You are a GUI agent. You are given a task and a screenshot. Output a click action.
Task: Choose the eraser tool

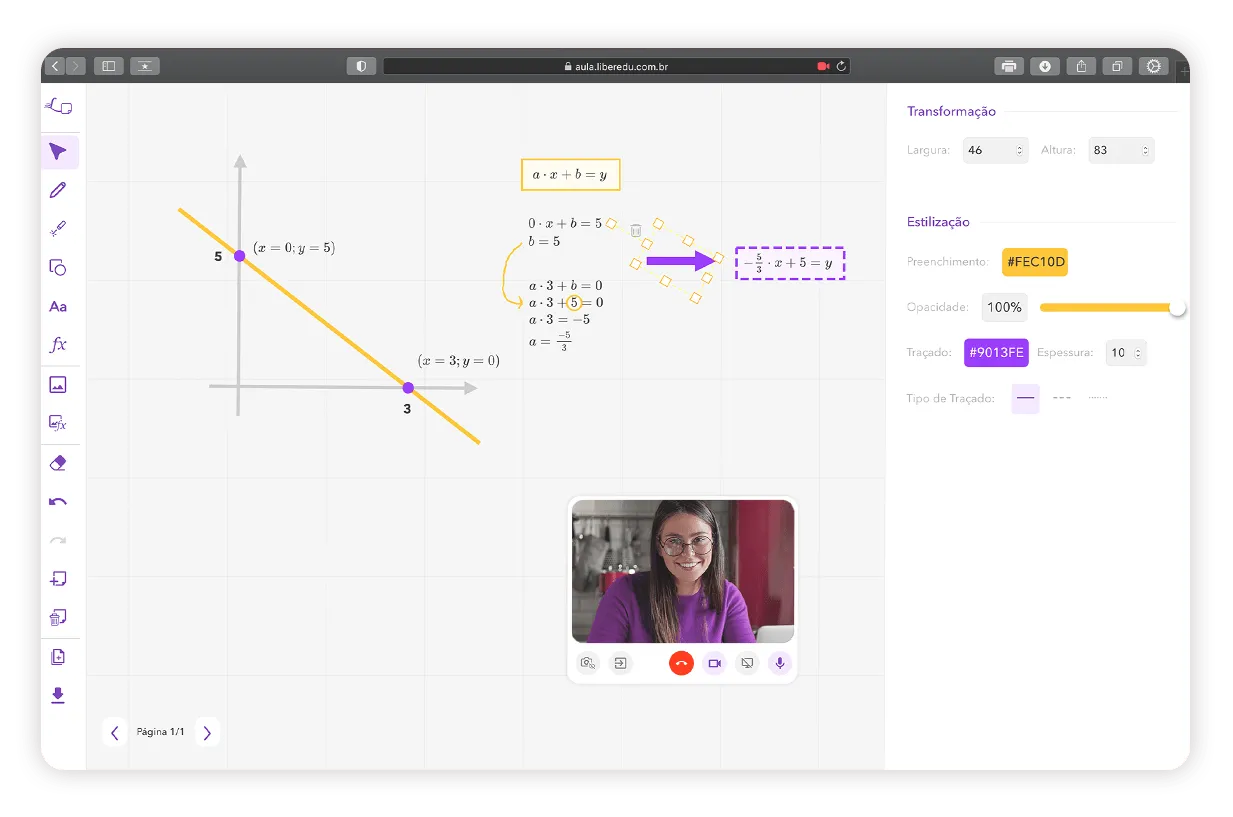pyautogui.click(x=58, y=463)
